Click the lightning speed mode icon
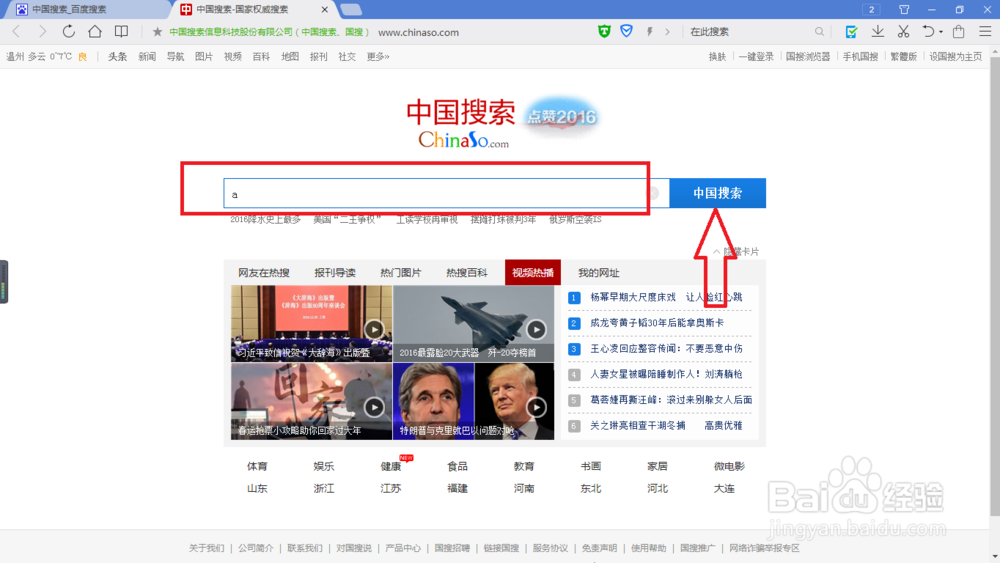This screenshot has height=563, width=1000. (x=649, y=32)
